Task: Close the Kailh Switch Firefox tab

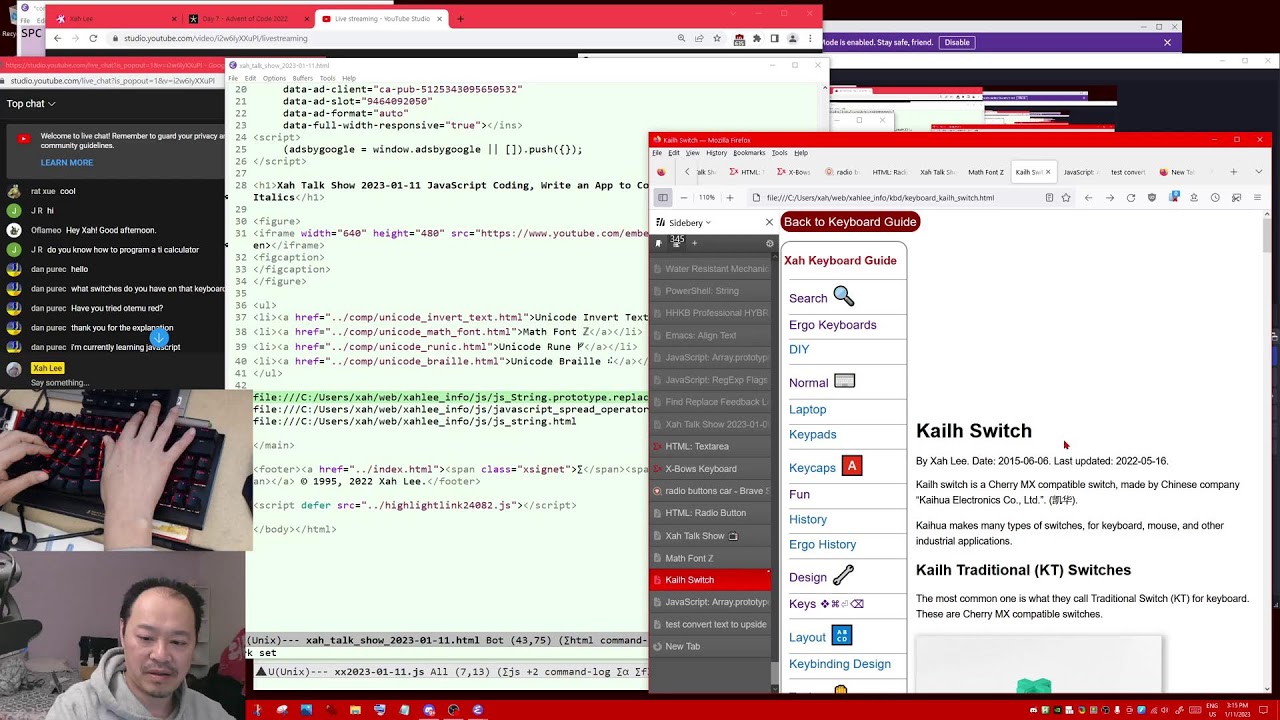Action: tap(1048, 172)
